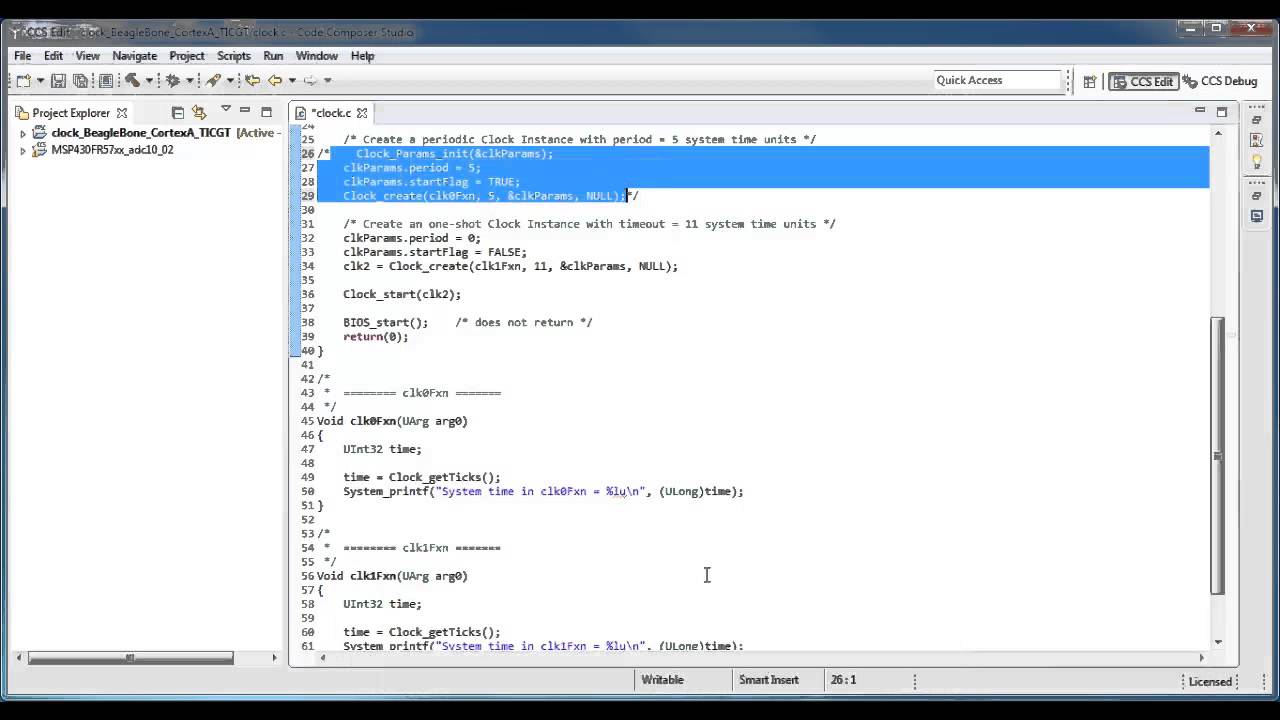Click the Back navigation arrow icon
Image resolution: width=1280 pixels, height=720 pixels.
click(x=275, y=80)
